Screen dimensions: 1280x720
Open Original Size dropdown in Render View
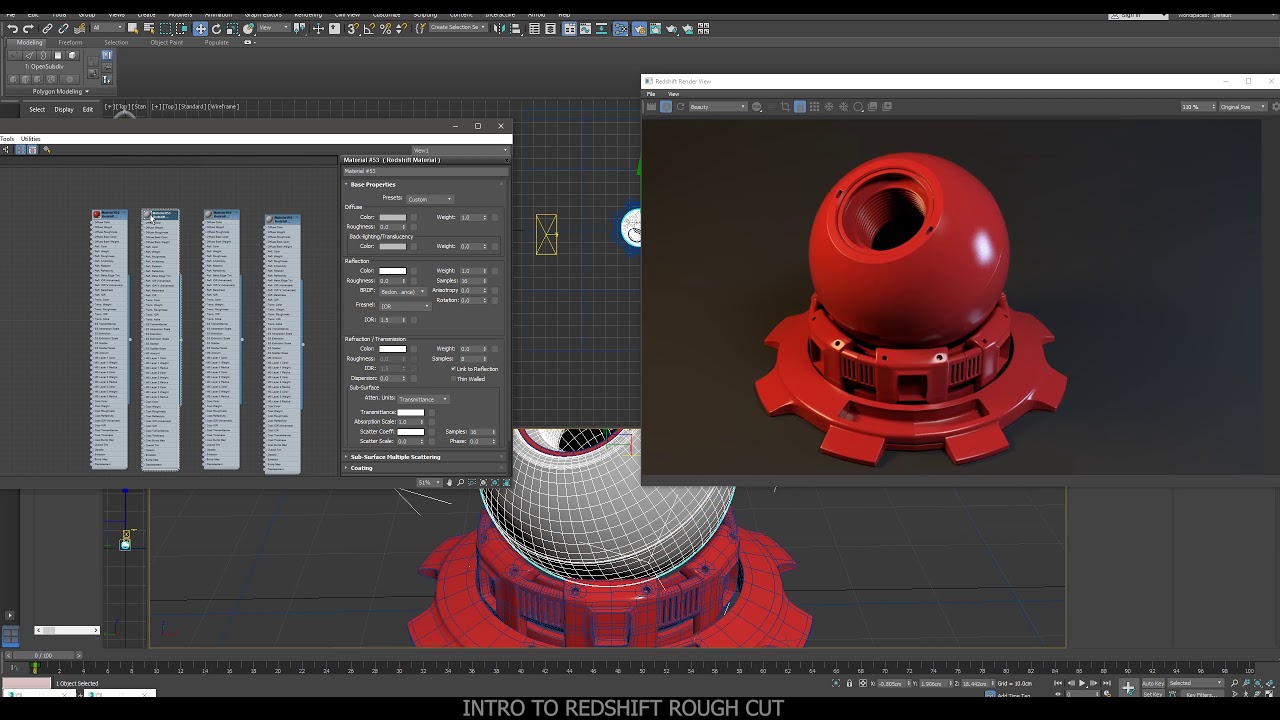1242,107
